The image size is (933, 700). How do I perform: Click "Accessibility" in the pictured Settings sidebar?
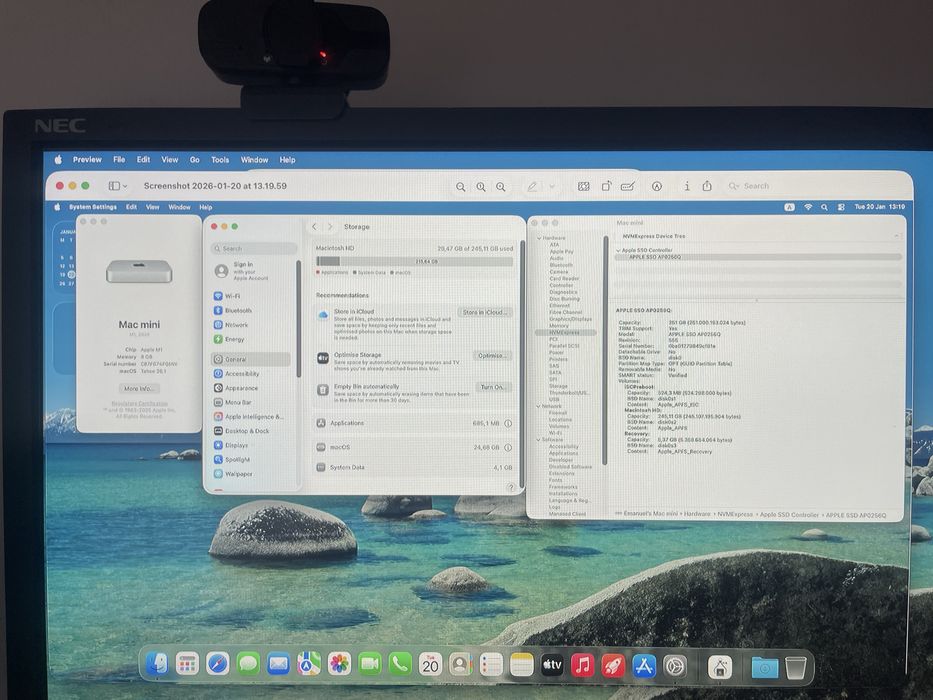pyautogui.click(x=242, y=374)
